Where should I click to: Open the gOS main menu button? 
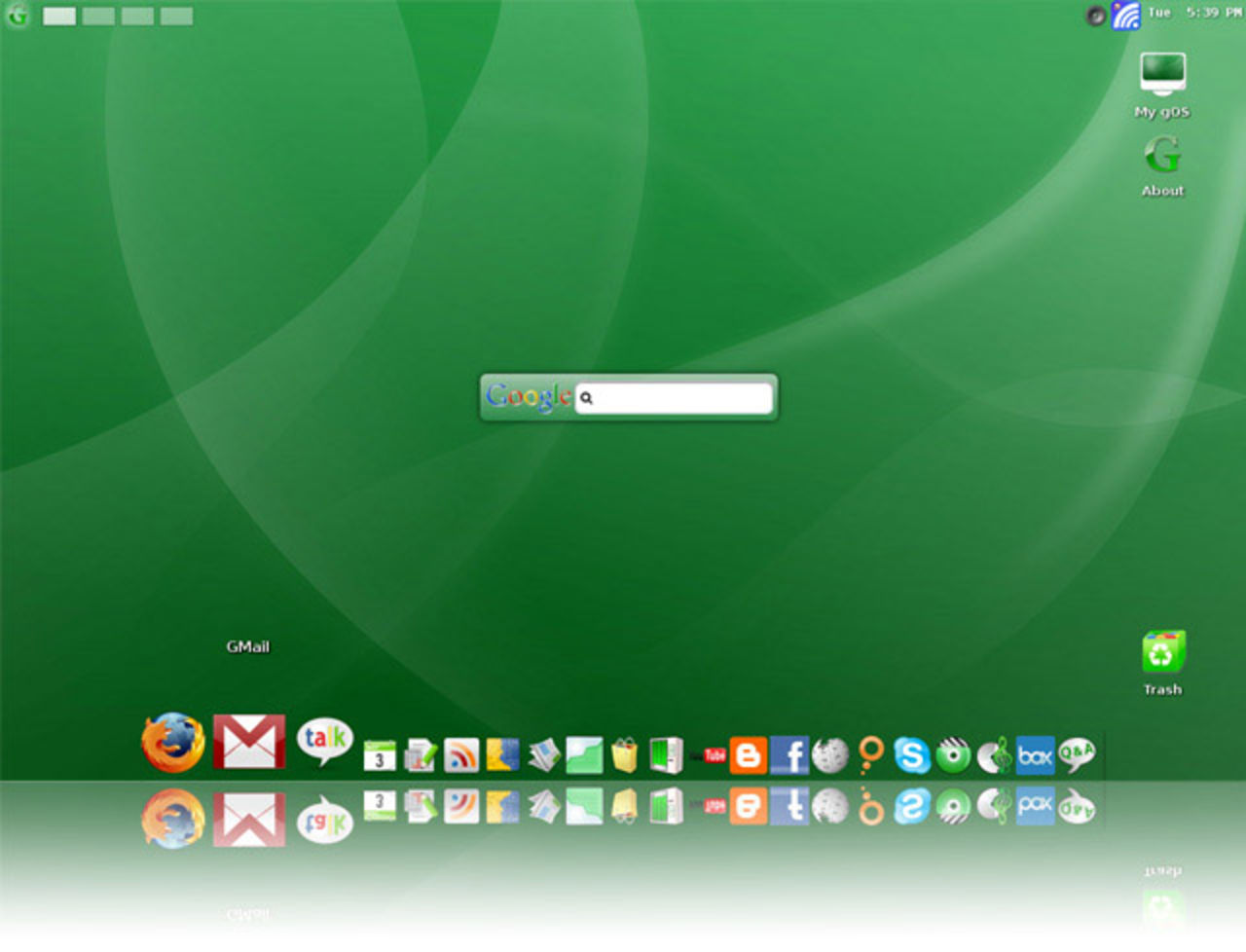[x=18, y=16]
